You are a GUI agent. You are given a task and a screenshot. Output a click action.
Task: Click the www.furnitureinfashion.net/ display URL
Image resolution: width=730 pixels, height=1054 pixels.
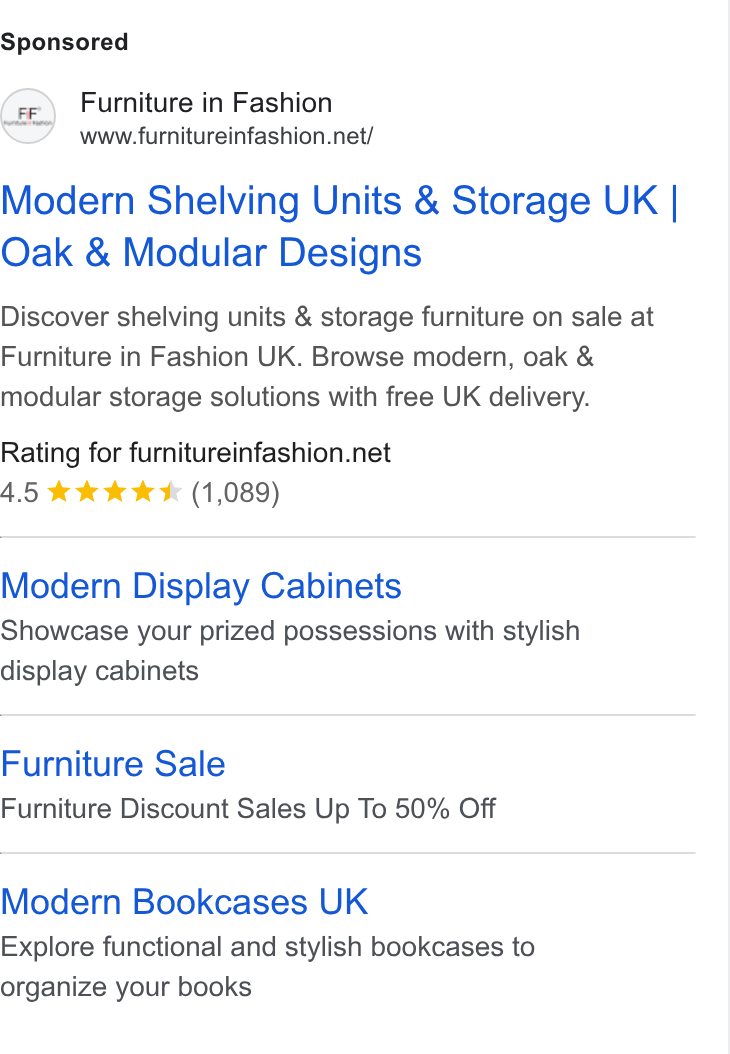pyautogui.click(x=227, y=136)
